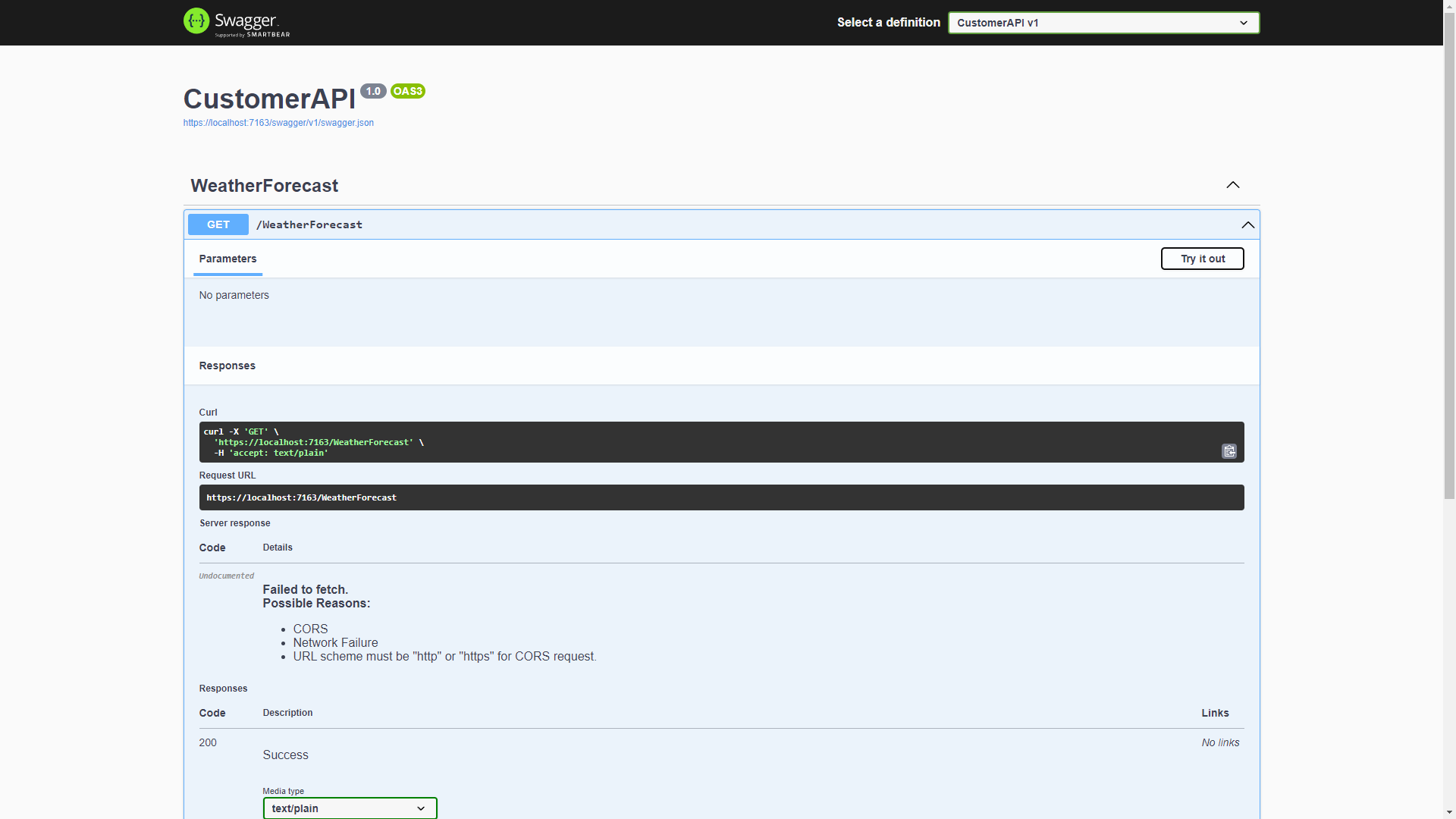Open the text/plain media type dropdown
1456x819 pixels.
point(350,808)
